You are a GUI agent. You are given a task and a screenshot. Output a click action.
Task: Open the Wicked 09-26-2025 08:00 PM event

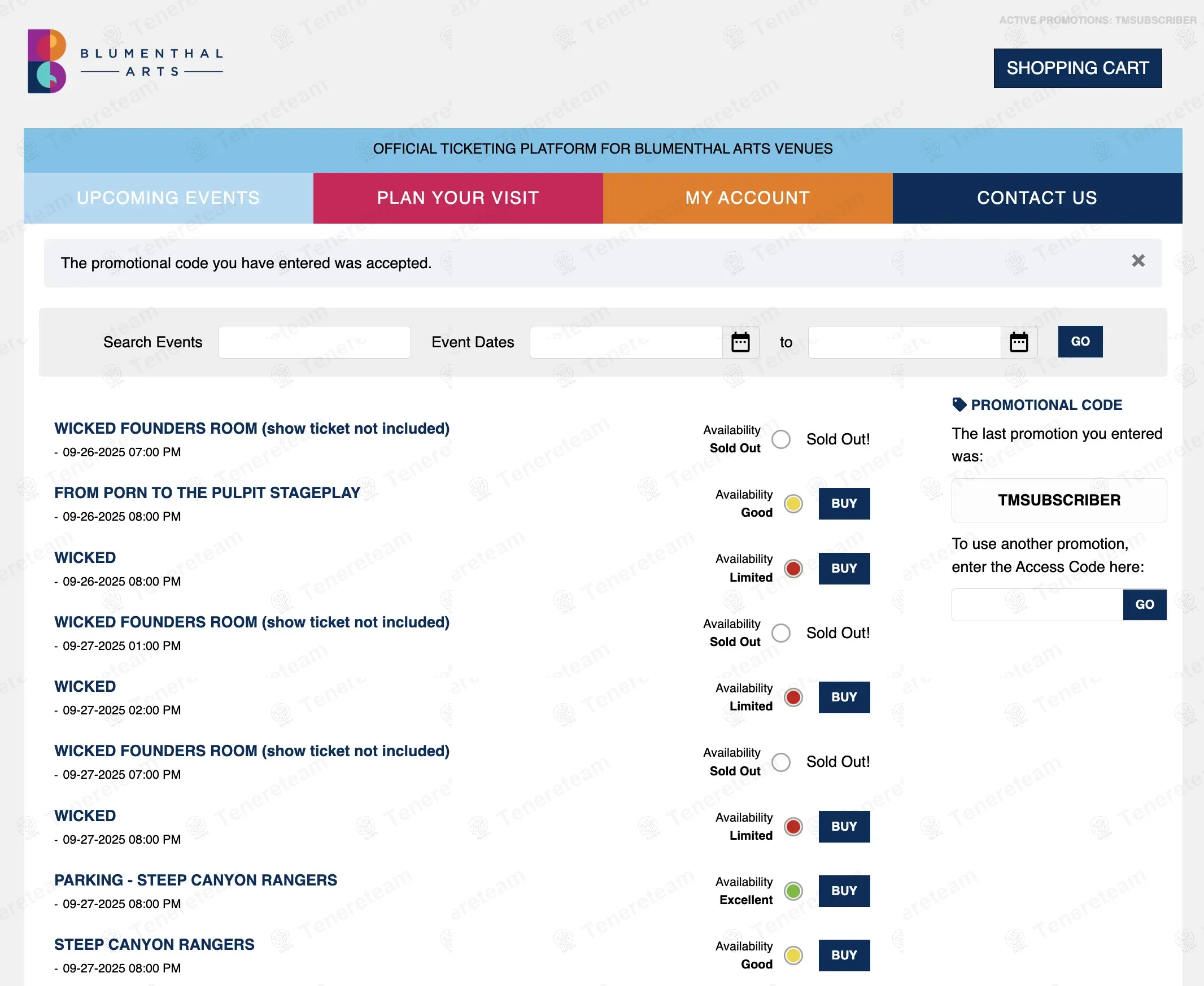pyautogui.click(x=85, y=557)
